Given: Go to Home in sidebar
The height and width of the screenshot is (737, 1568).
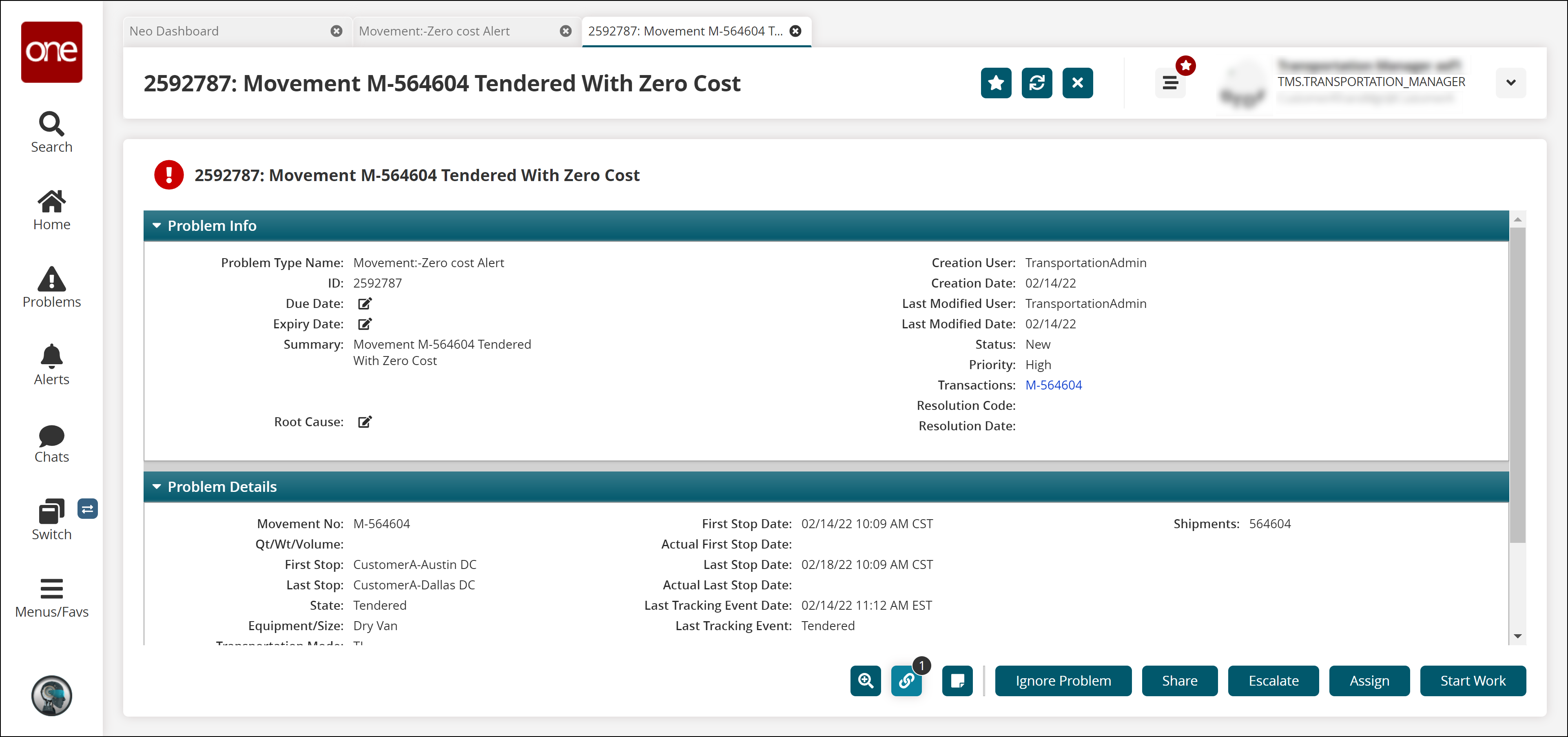Looking at the screenshot, I should pyautogui.click(x=51, y=209).
